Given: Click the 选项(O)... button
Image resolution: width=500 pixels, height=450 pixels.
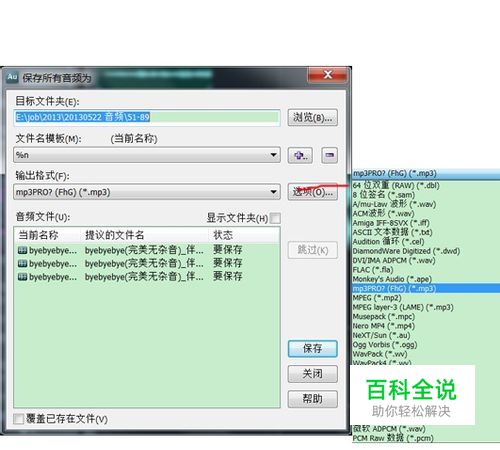Looking at the screenshot, I should point(313,192).
